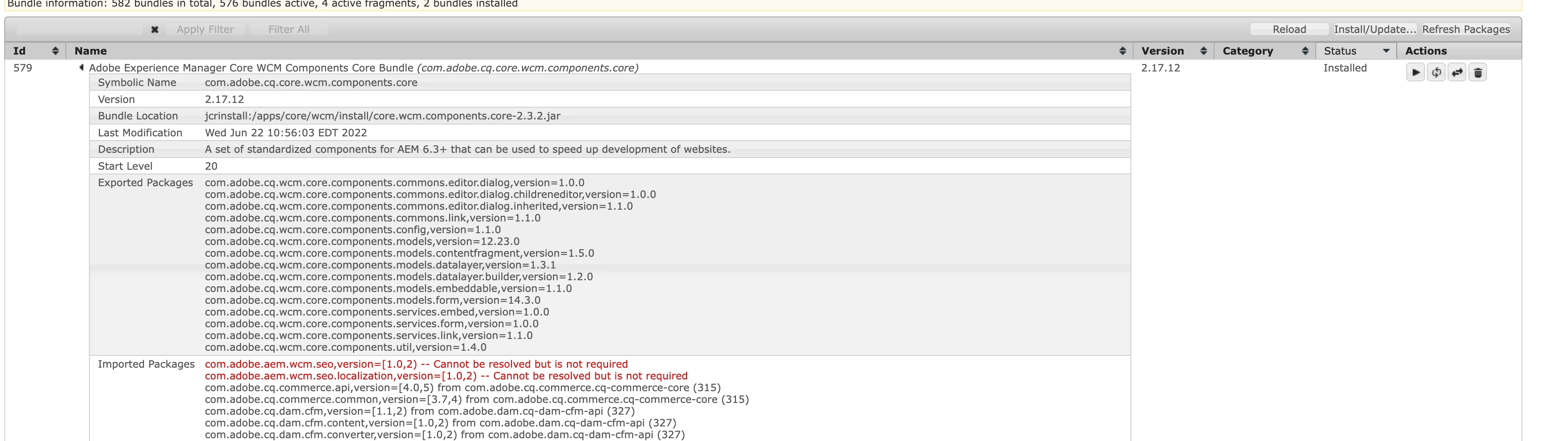The width and height of the screenshot is (1568, 441).
Task: Sort bundles using the Name column arrows
Action: (x=1122, y=51)
